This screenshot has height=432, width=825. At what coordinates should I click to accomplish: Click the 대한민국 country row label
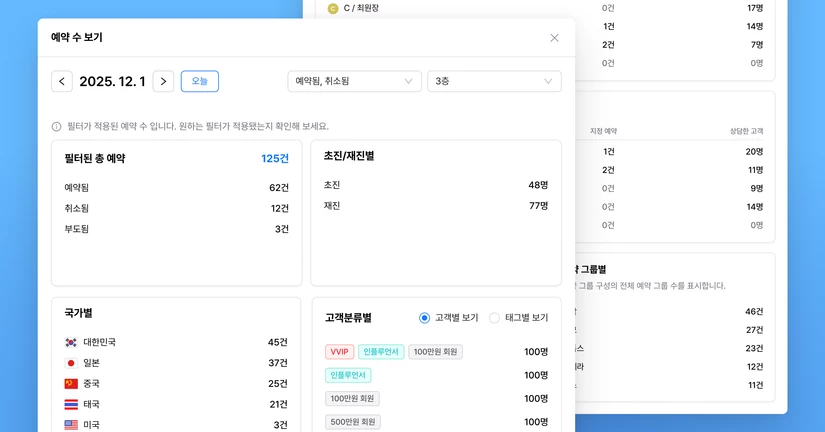99,343
